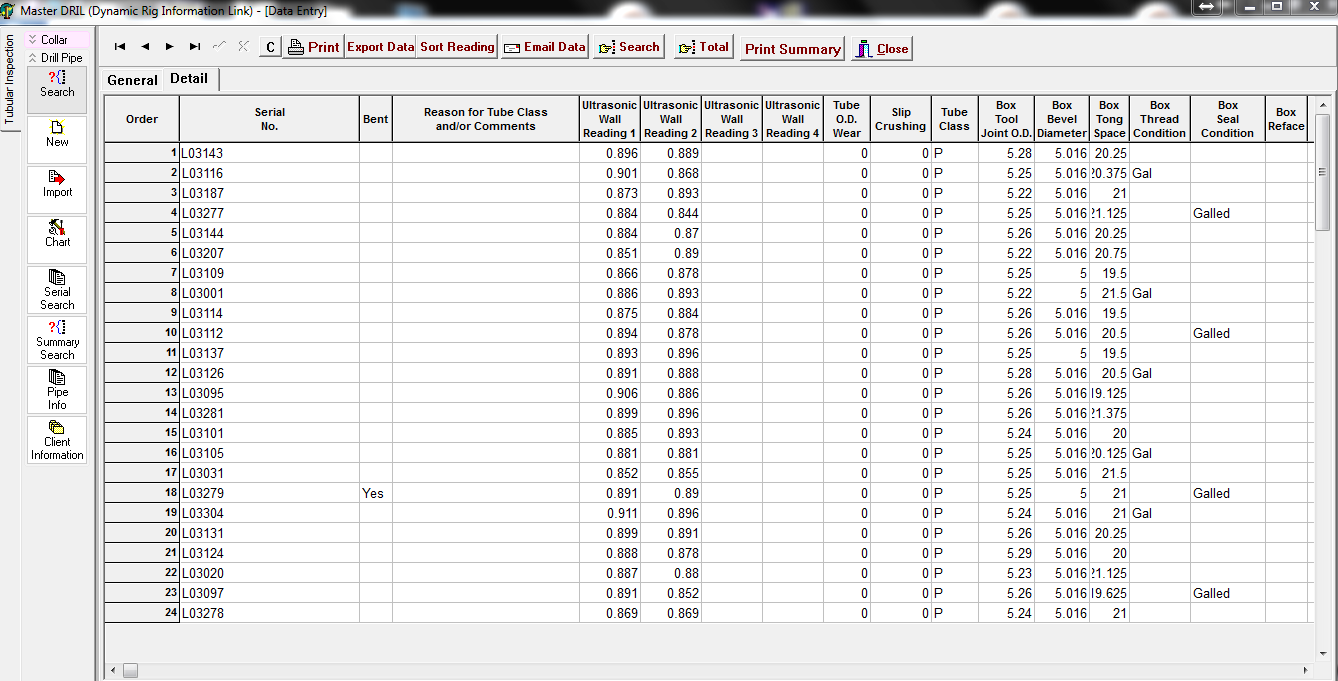1338x681 pixels.
Task: Click the Reason for Tube Class header
Action: point(486,119)
